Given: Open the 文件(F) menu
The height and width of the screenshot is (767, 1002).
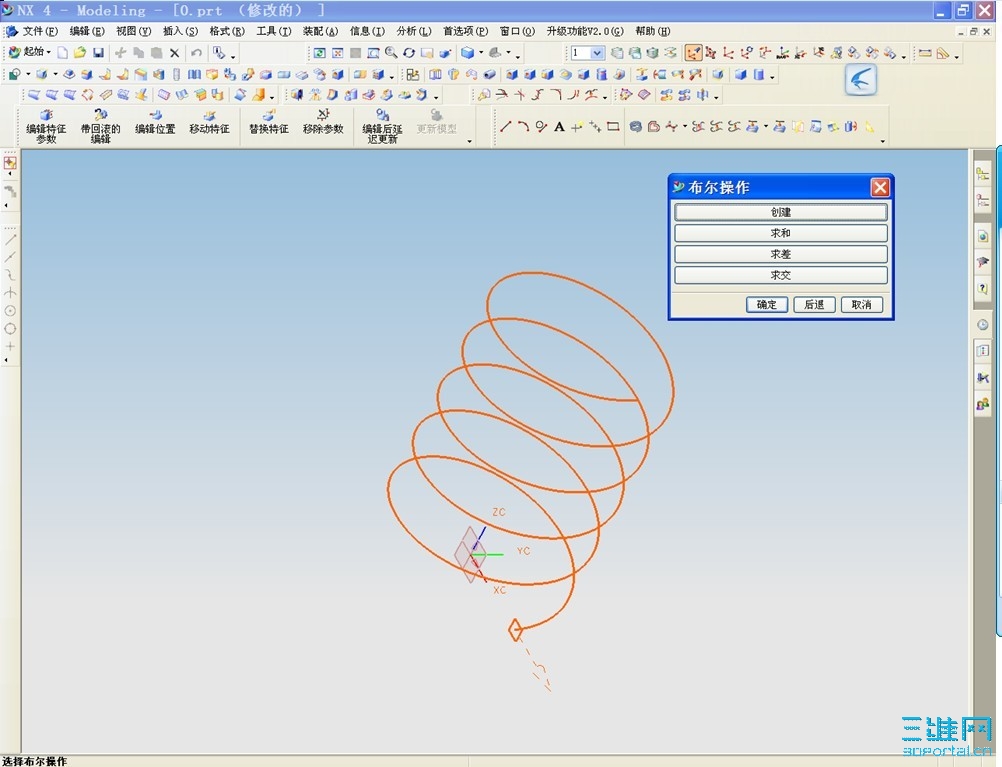Looking at the screenshot, I should [x=40, y=31].
